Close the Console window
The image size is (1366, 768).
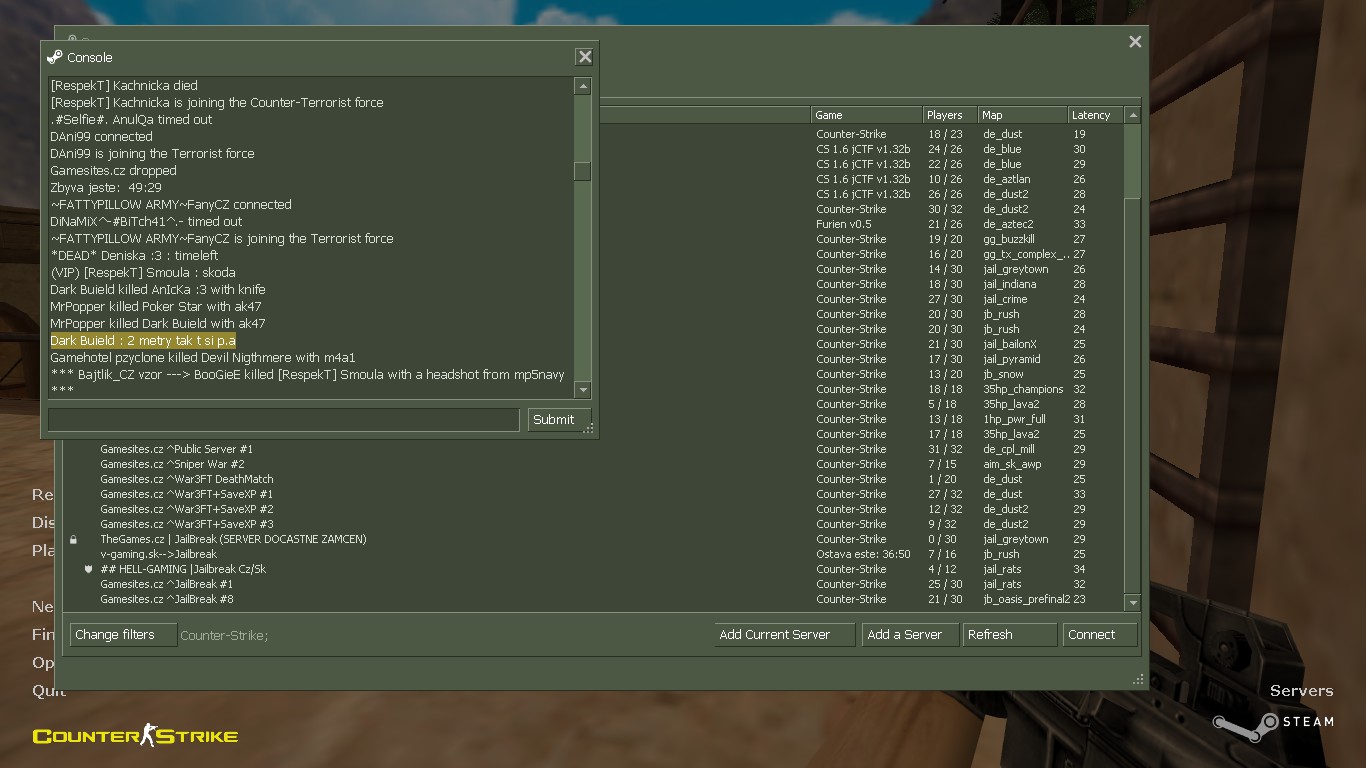585,57
